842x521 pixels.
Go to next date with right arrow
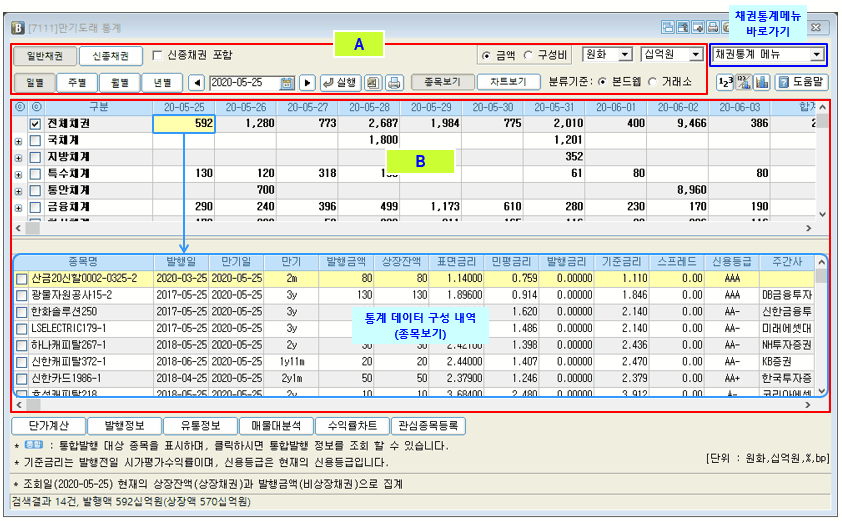click(x=307, y=83)
